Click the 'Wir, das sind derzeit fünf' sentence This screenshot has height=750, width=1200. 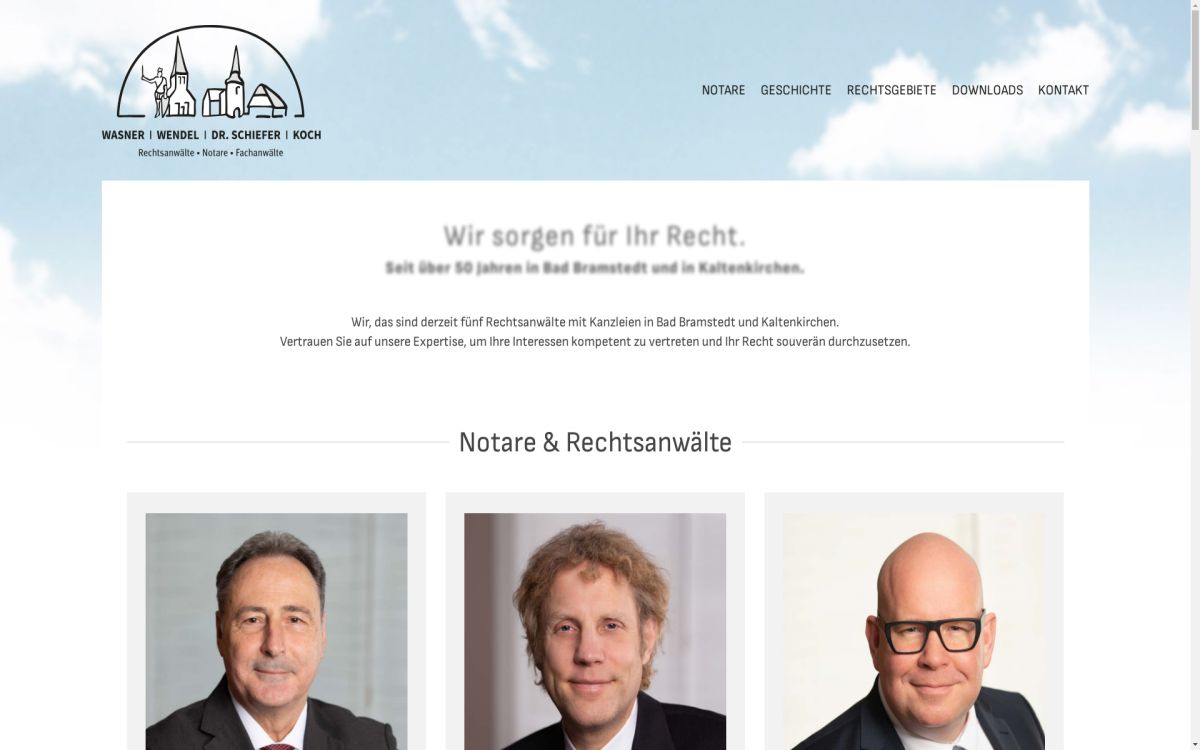pos(595,322)
